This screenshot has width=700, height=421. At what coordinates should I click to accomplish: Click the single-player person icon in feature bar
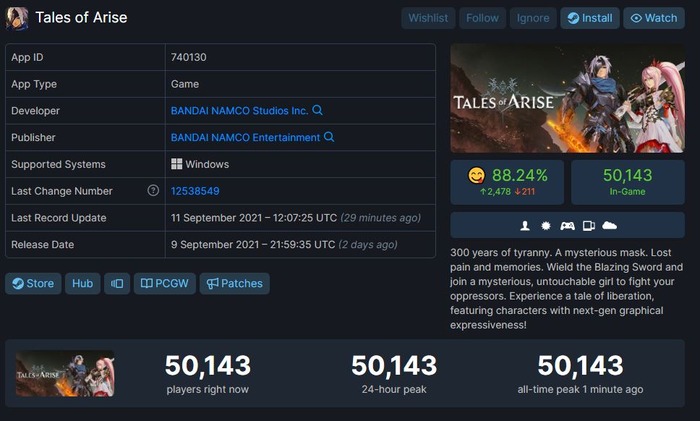pos(525,226)
